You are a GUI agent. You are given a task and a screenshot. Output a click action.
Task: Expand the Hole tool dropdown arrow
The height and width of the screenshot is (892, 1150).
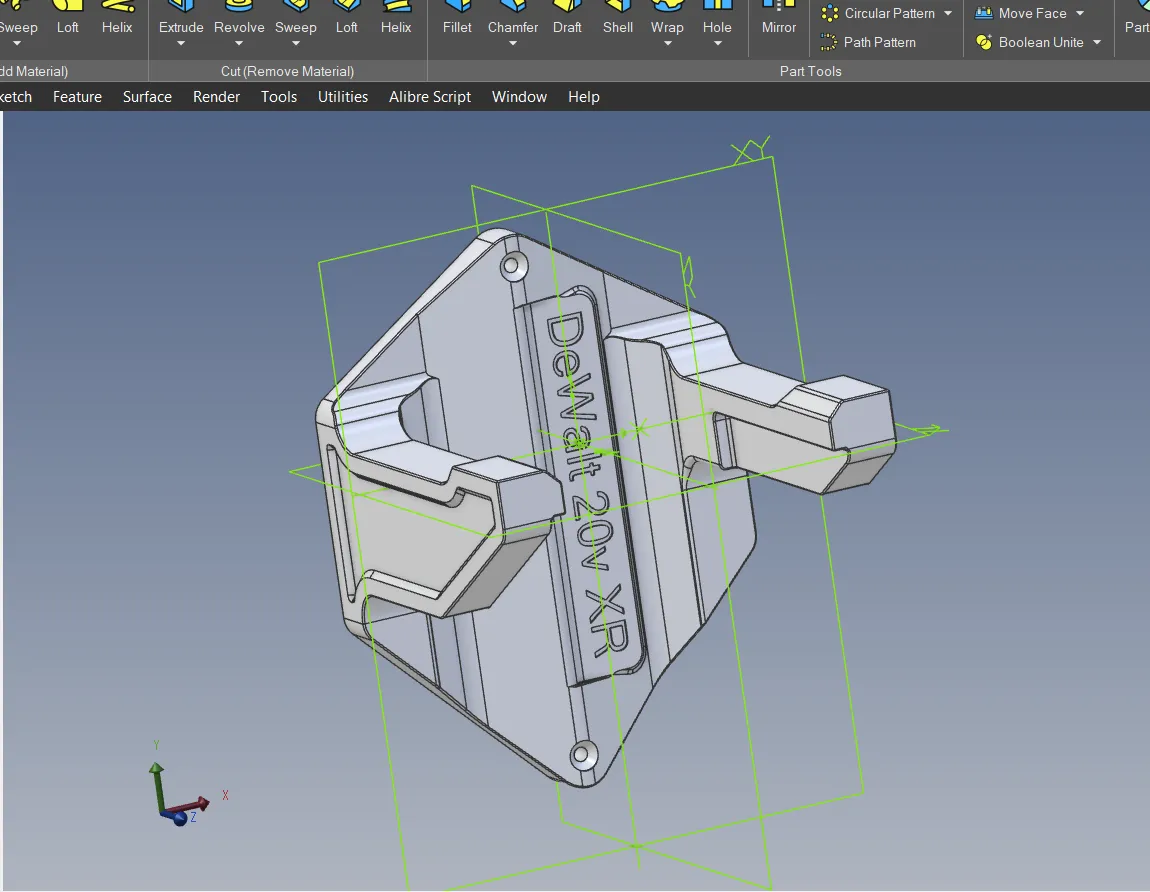tap(717, 44)
